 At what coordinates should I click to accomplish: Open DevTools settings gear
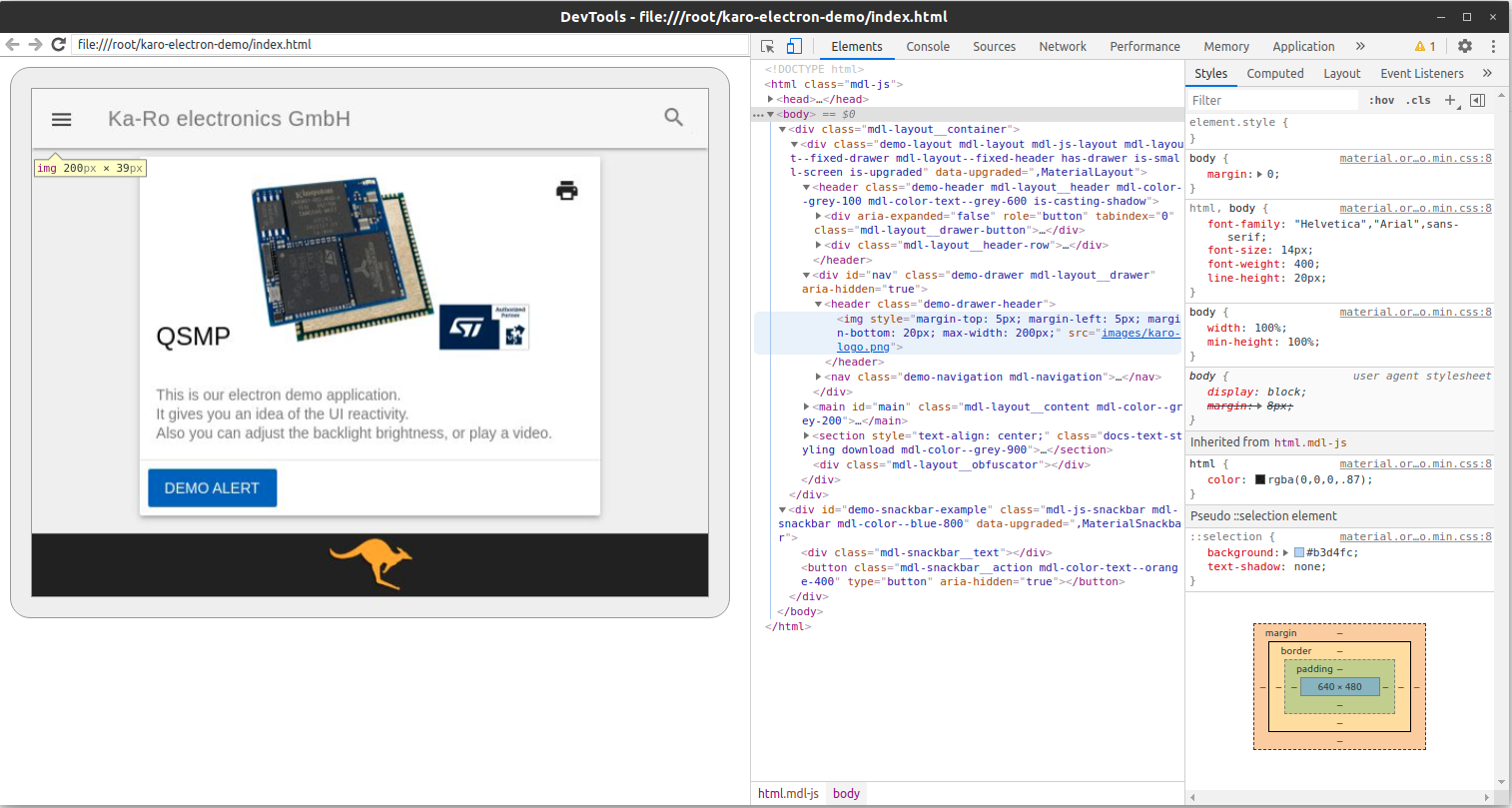(1465, 46)
